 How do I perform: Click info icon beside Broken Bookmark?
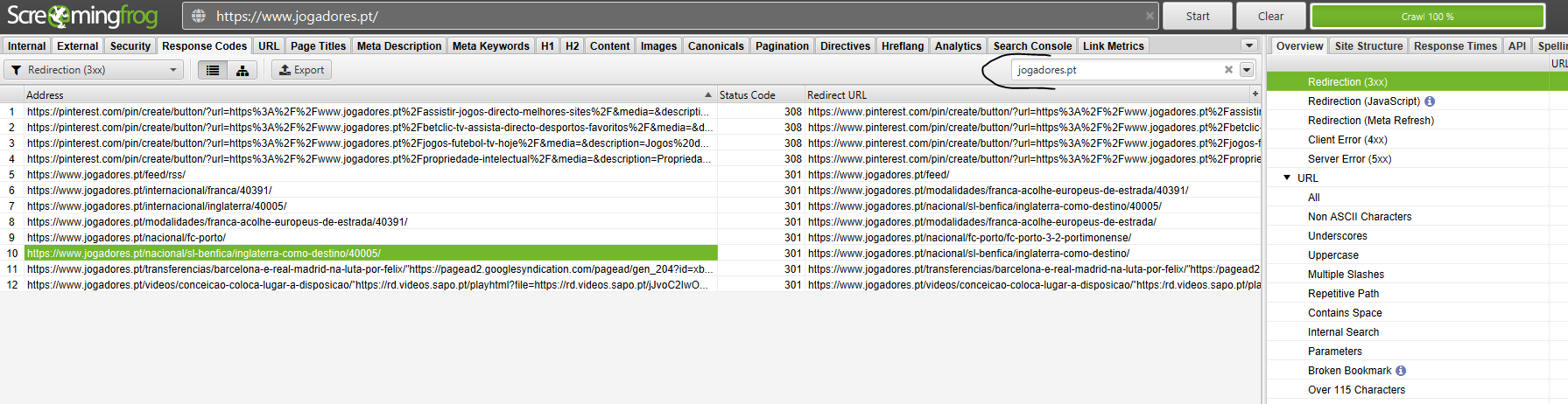tap(1401, 371)
